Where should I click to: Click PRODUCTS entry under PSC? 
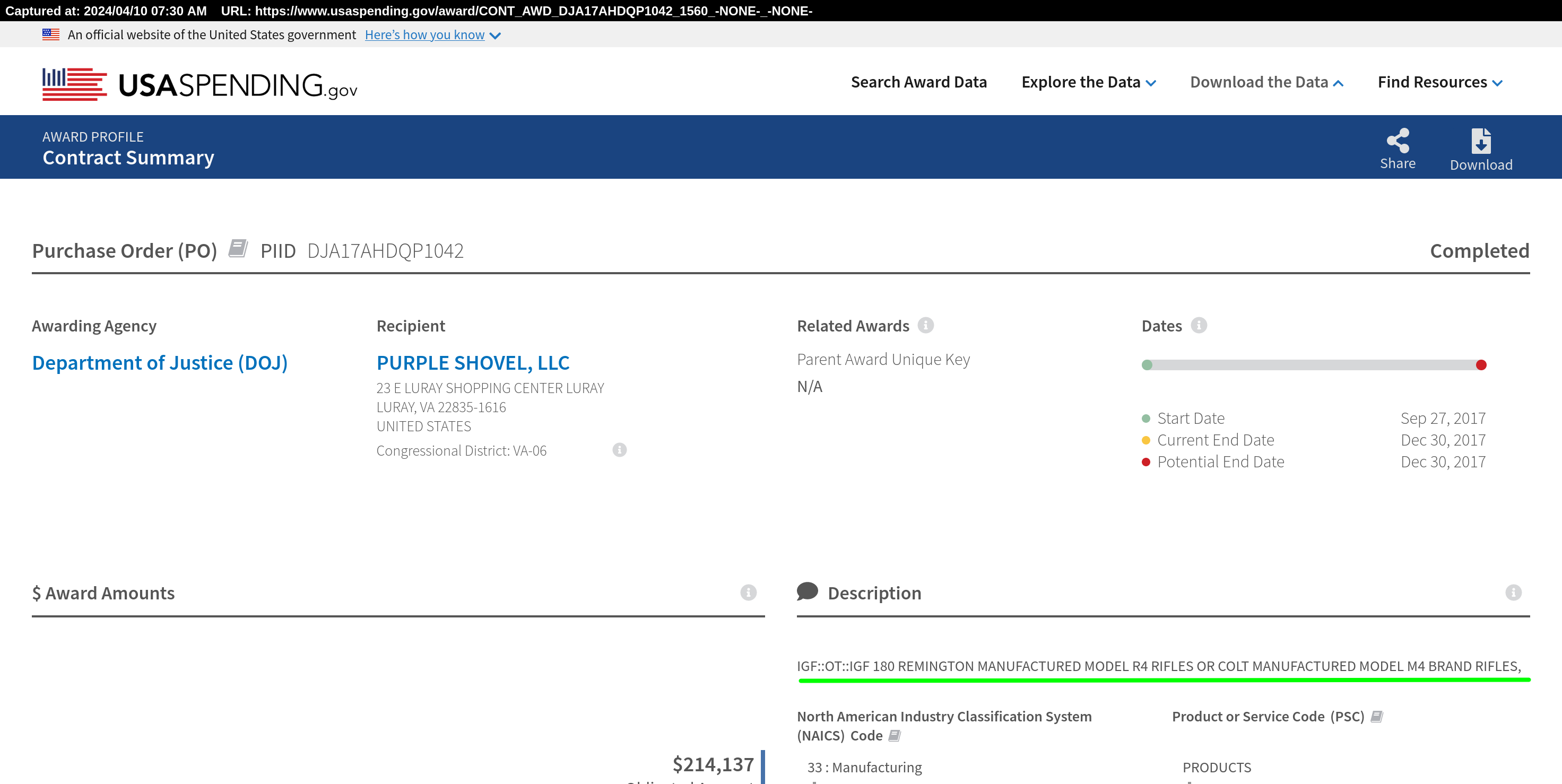[1217, 767]
